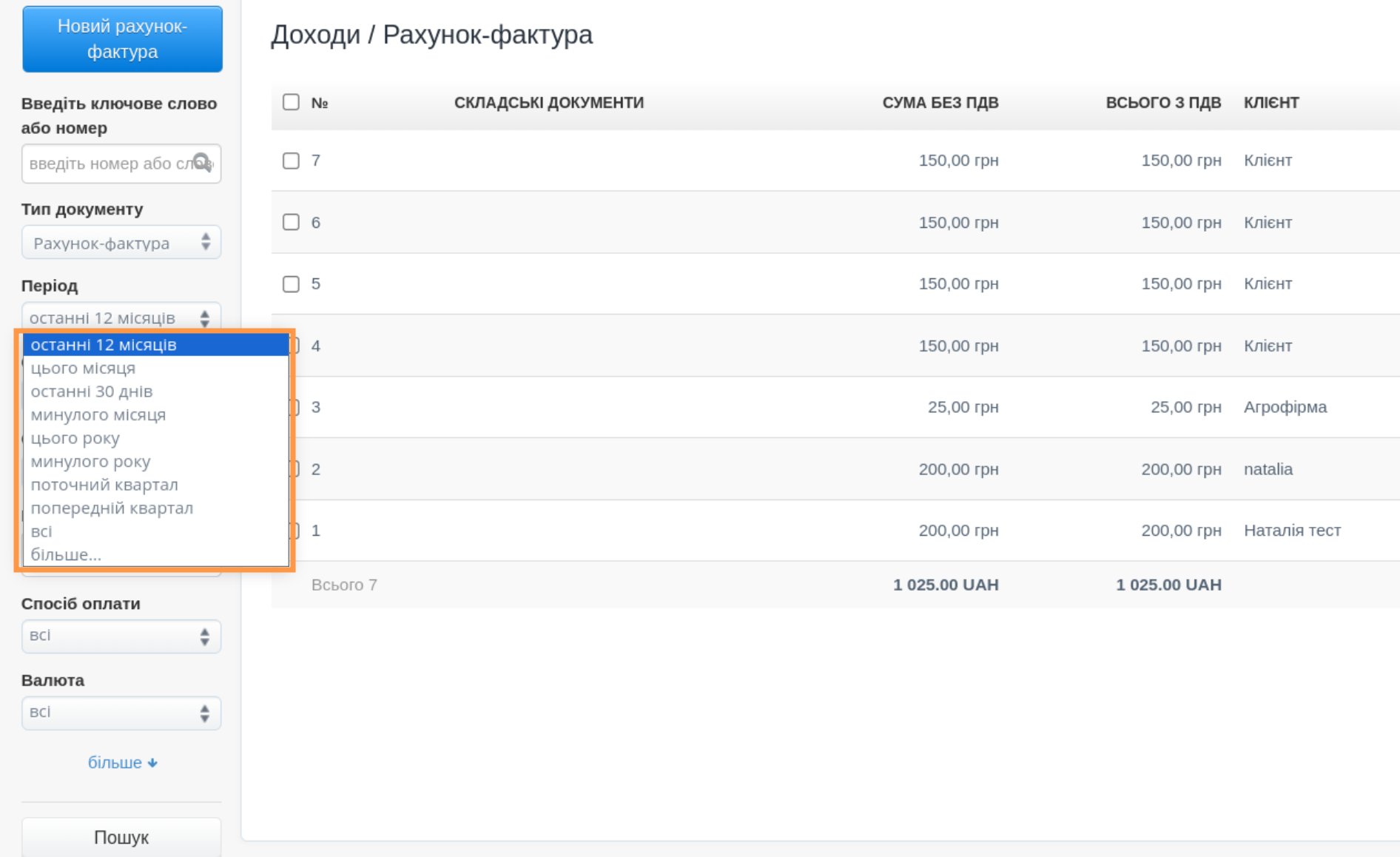Select 'поточний квартал' in period list
1400x857 pixels.
(x=104, y=485)
